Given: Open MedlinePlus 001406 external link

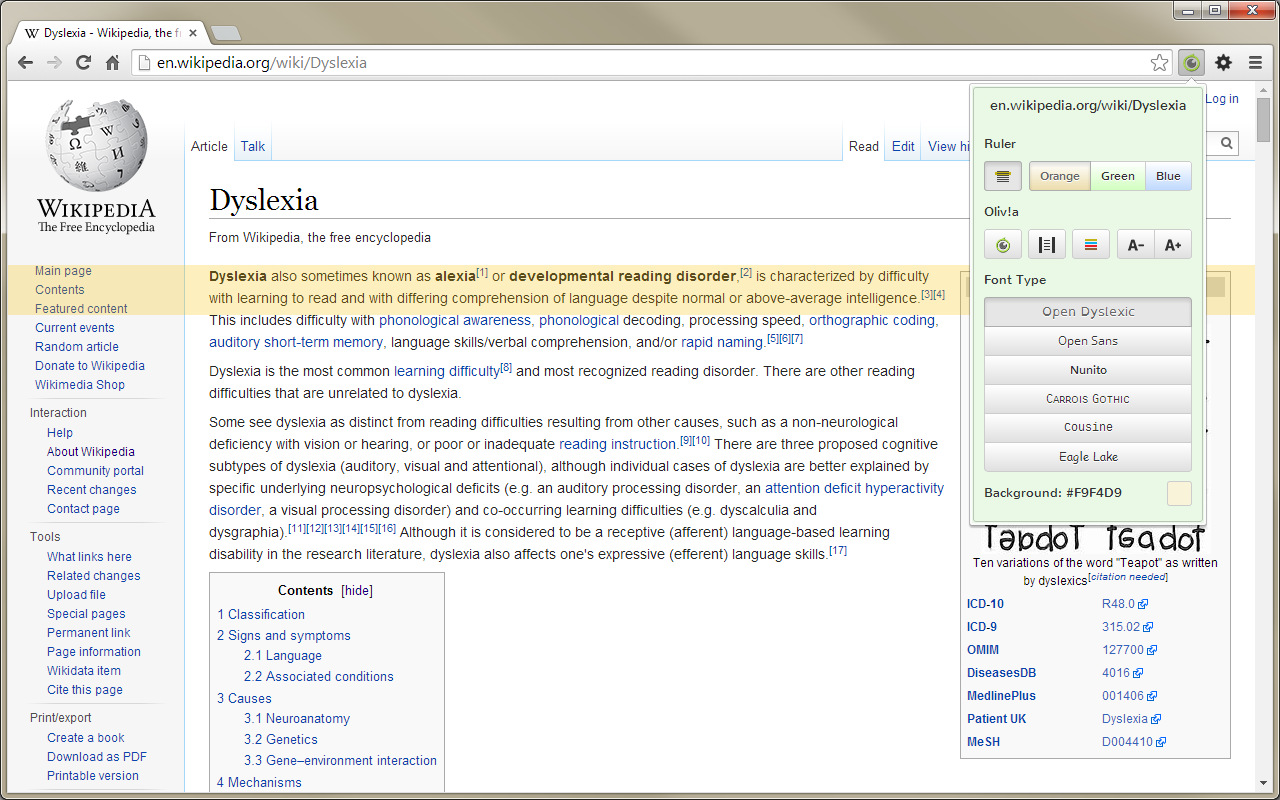Looking at the screenshot, I should coord(1129,696).
